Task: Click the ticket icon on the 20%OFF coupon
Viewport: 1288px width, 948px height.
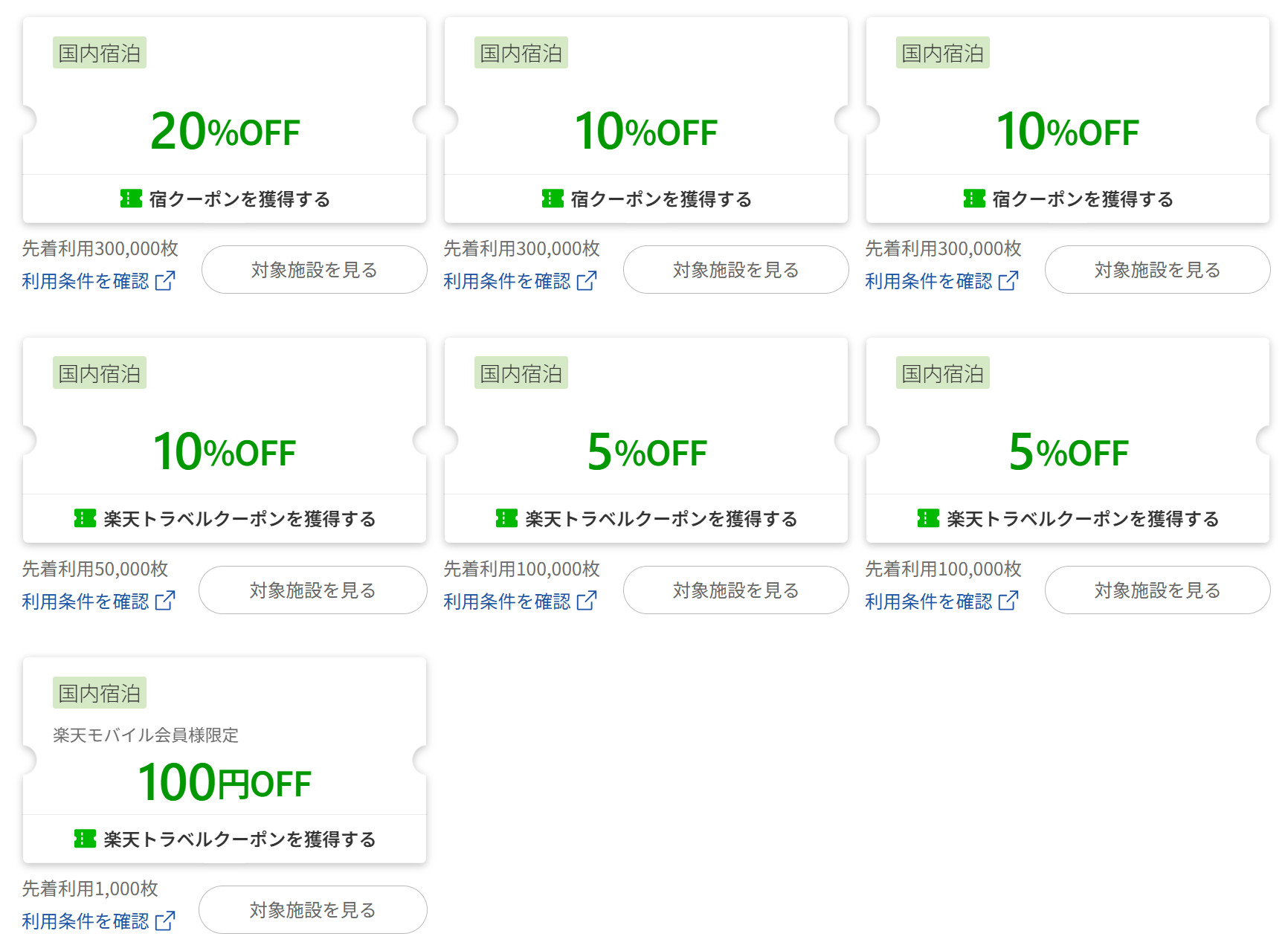Action: coord(130,199)
